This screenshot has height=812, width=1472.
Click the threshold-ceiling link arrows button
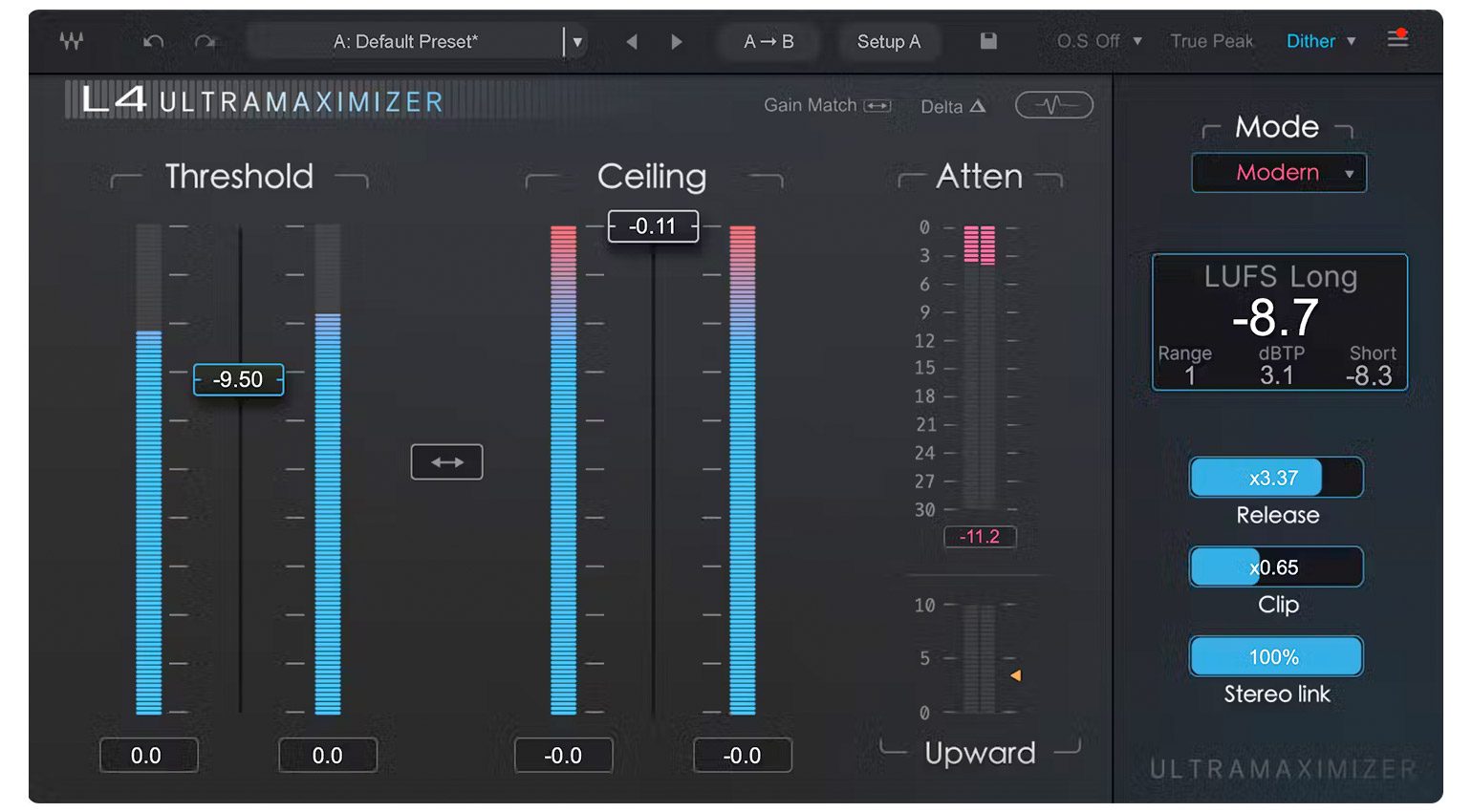[x=446, y=462]
